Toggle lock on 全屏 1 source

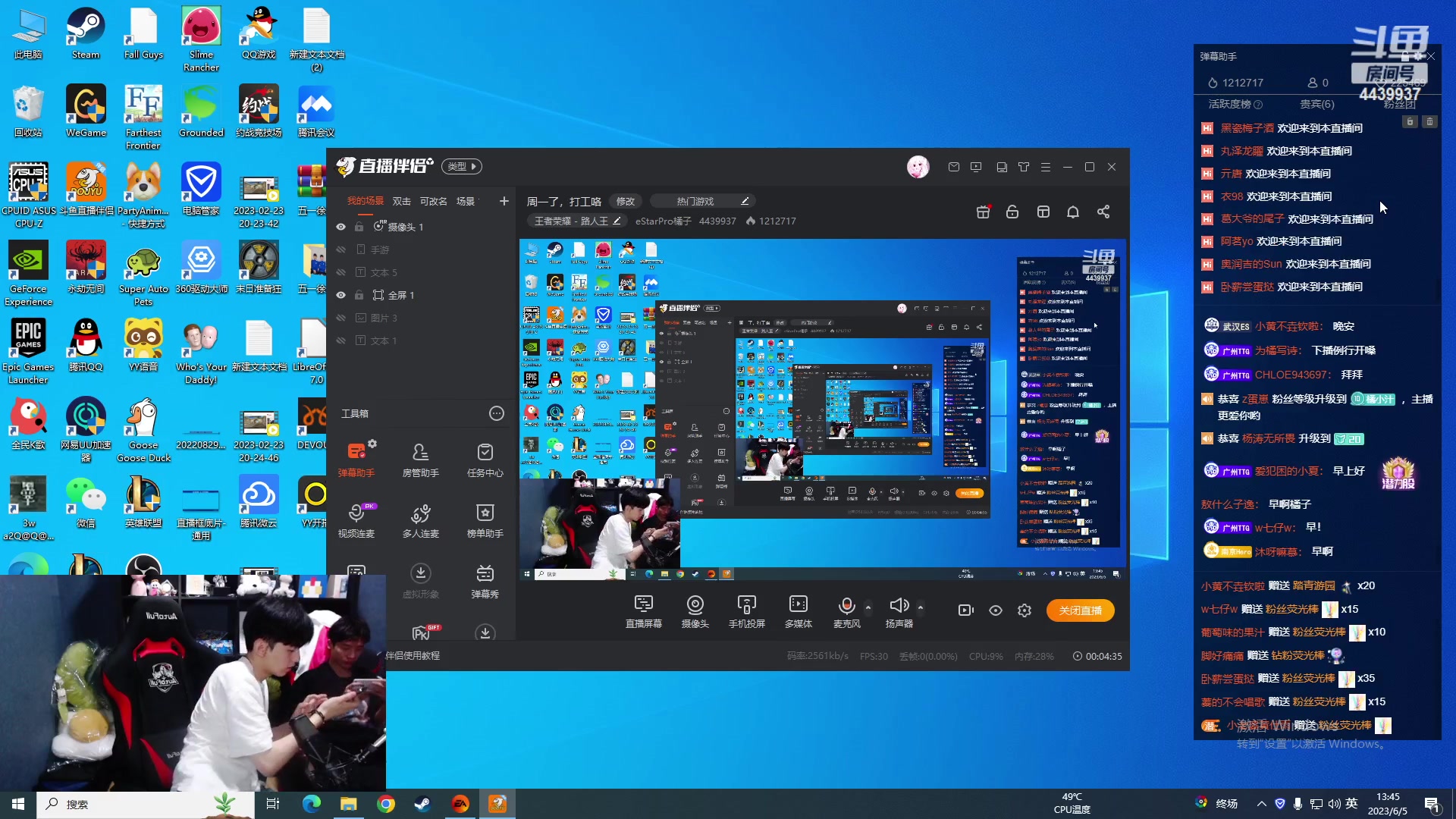click(x=359, y=295)
